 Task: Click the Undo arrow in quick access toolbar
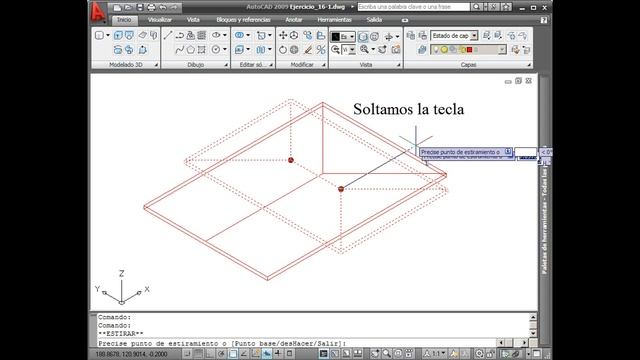[x=162, y=7]
